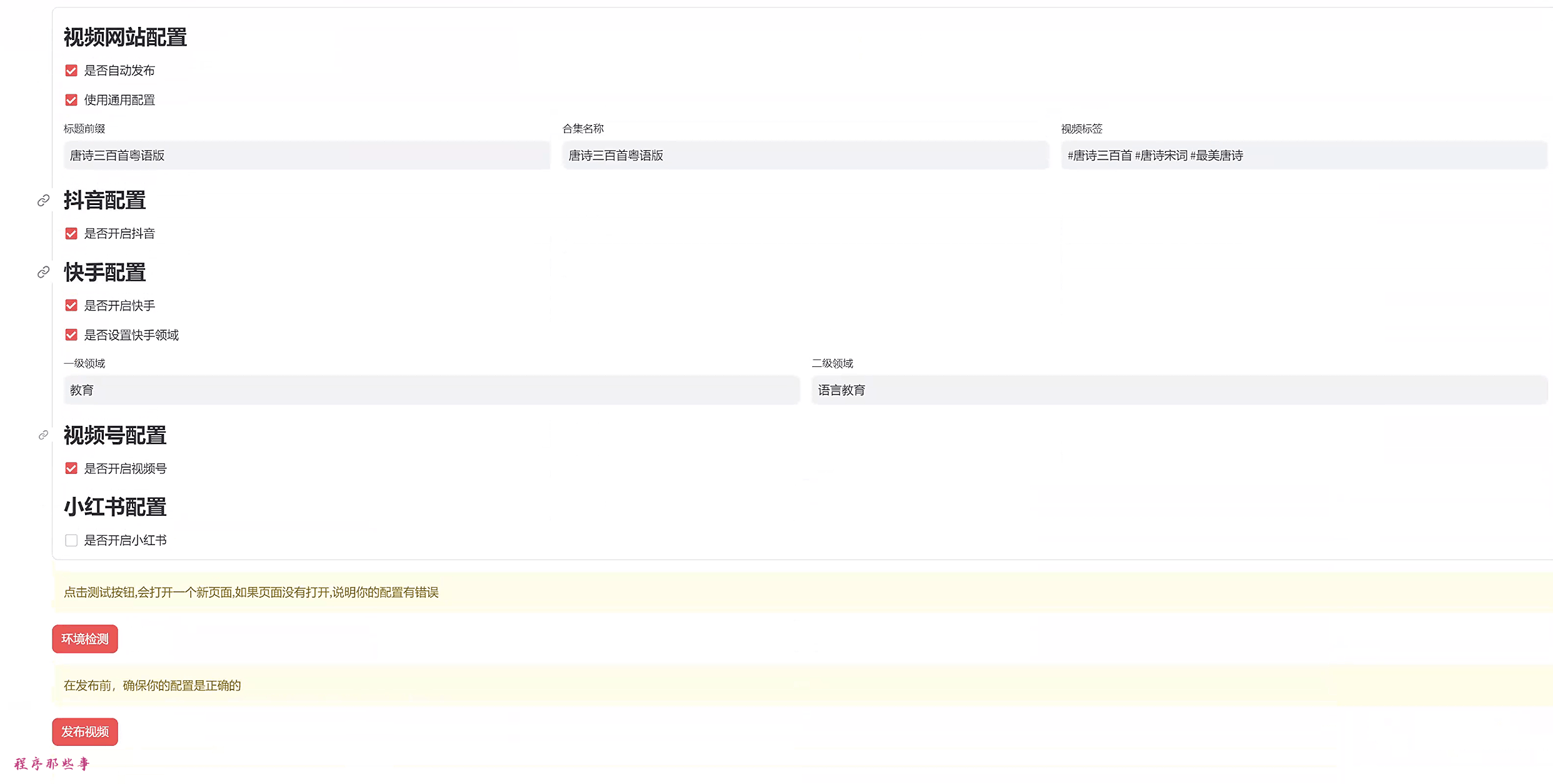
Task: Click the 视频标签 tags field
Action: tap(1304, 156)
